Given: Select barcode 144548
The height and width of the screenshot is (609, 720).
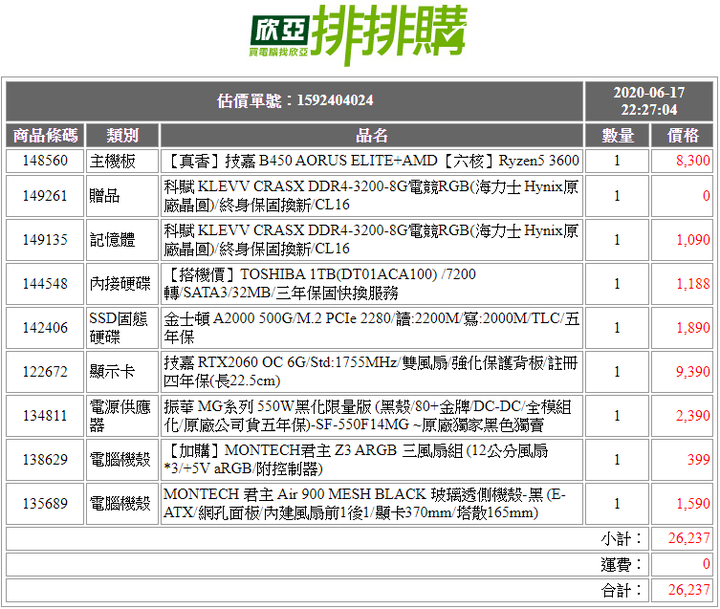Looking at the screenshot, I should [45, 284].
